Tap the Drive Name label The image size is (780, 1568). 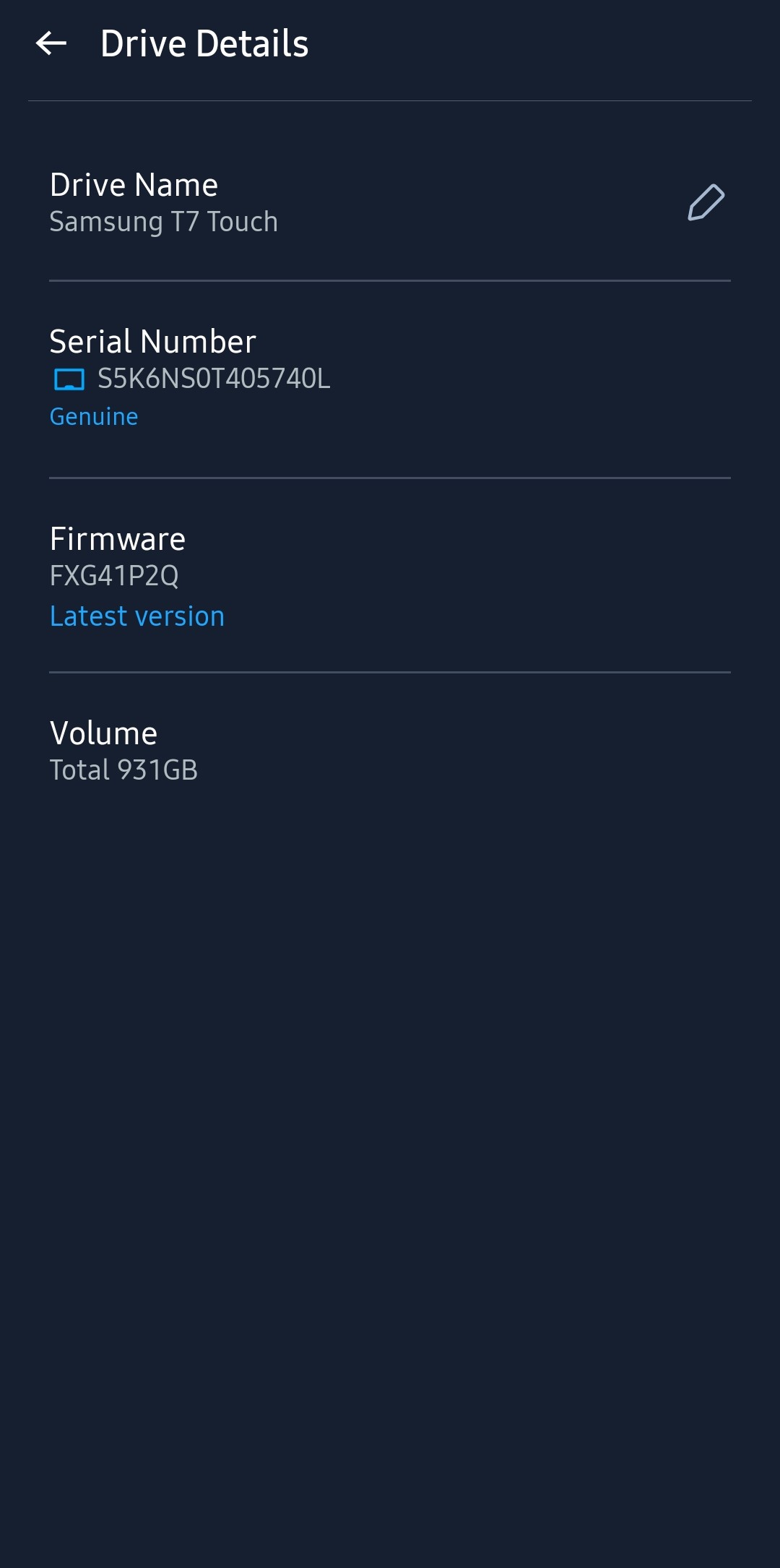pyautogui.click(x=134, y=185)
